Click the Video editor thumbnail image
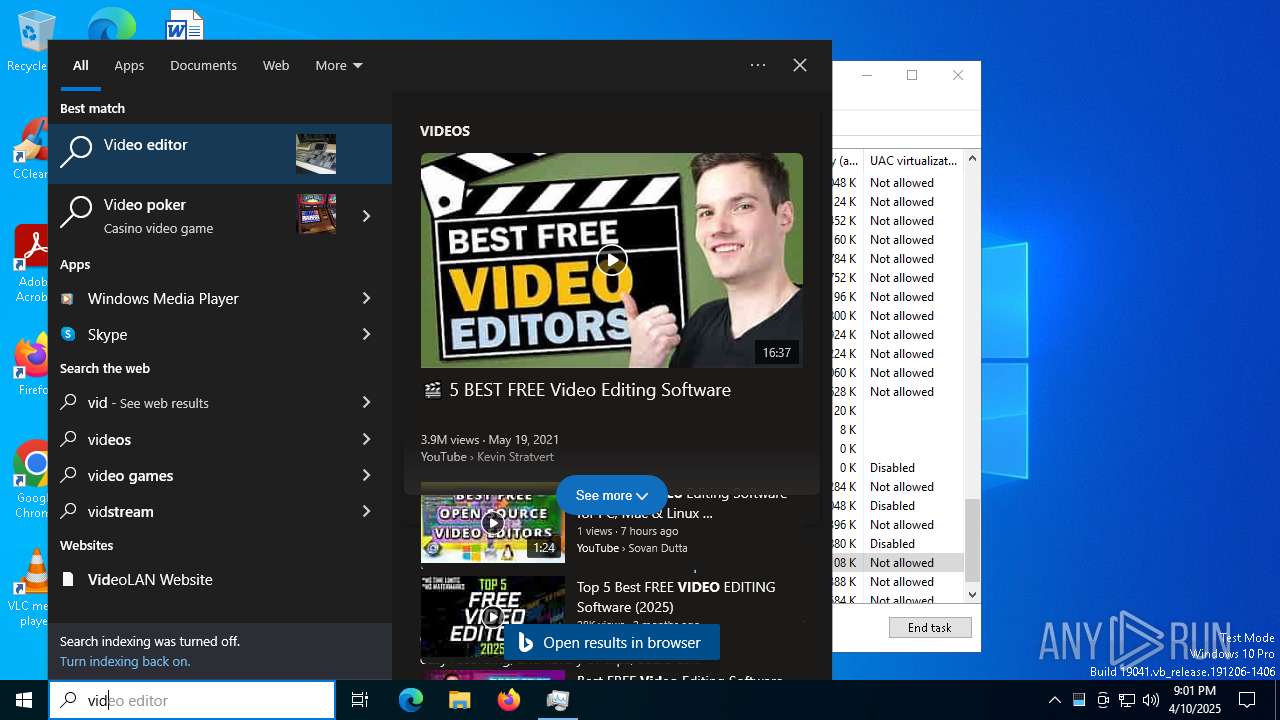 [316, 154]
